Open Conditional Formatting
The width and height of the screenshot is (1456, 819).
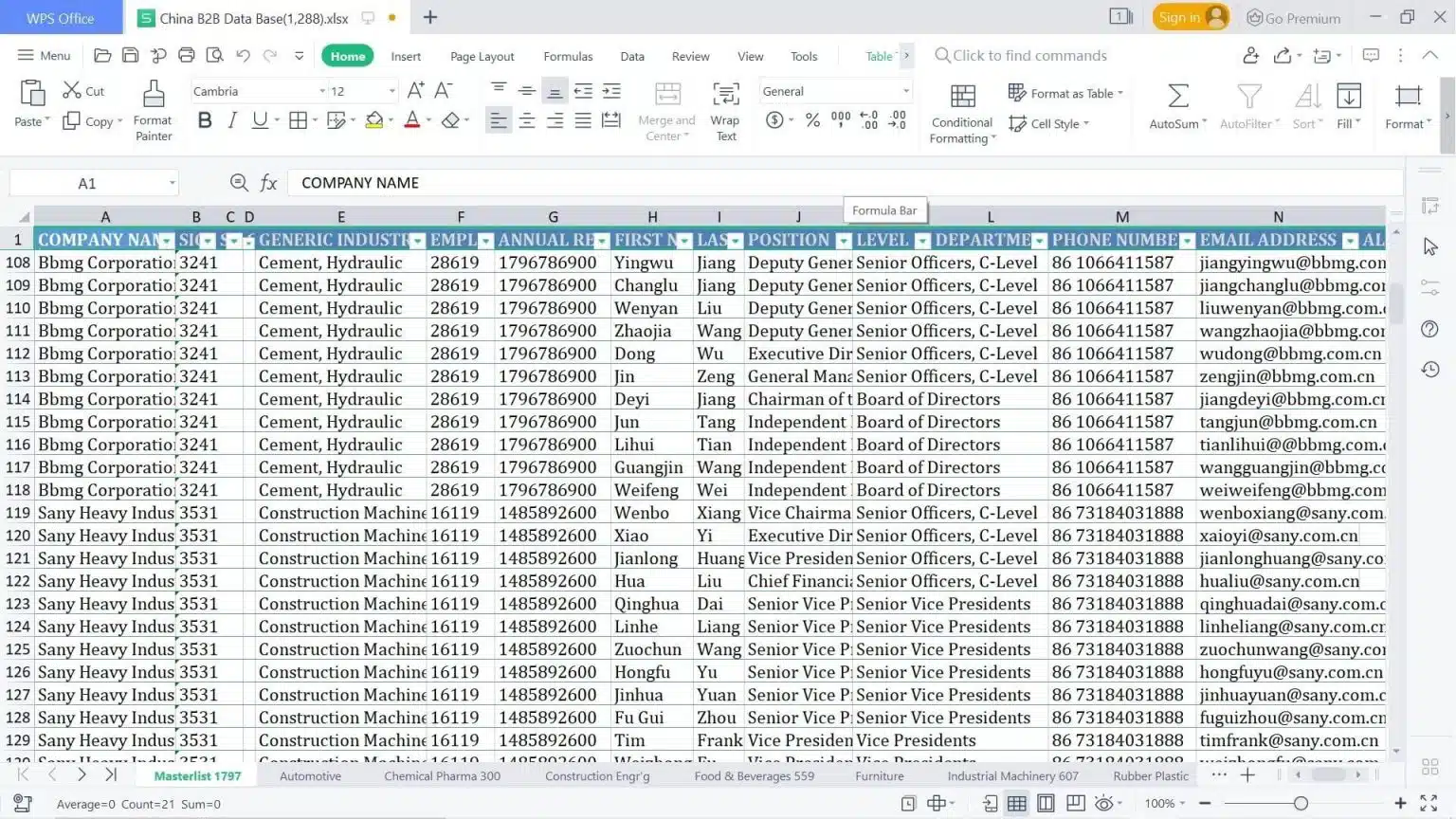962,113
